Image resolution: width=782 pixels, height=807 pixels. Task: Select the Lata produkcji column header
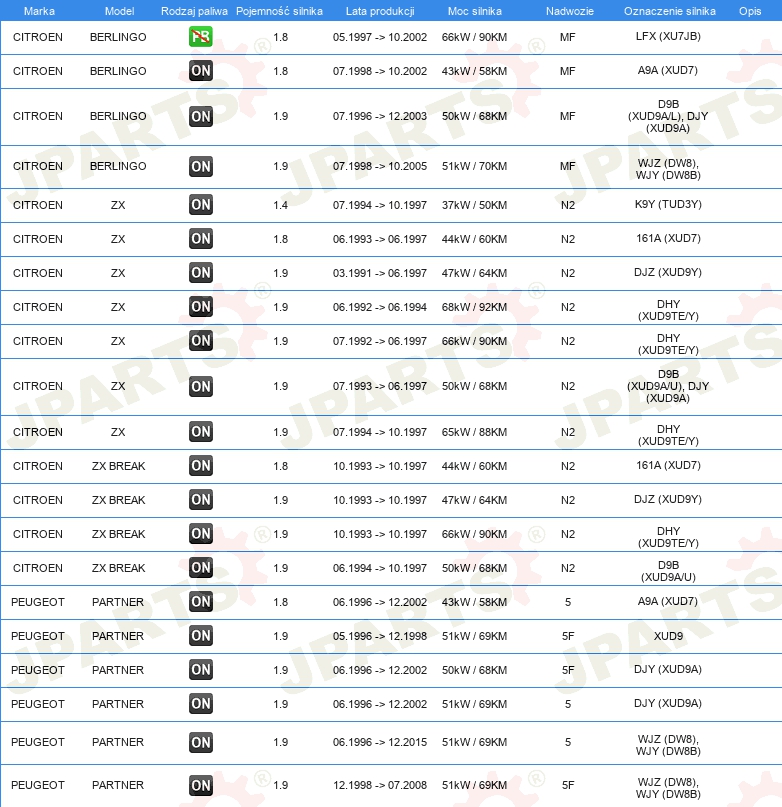click(380, 11)
